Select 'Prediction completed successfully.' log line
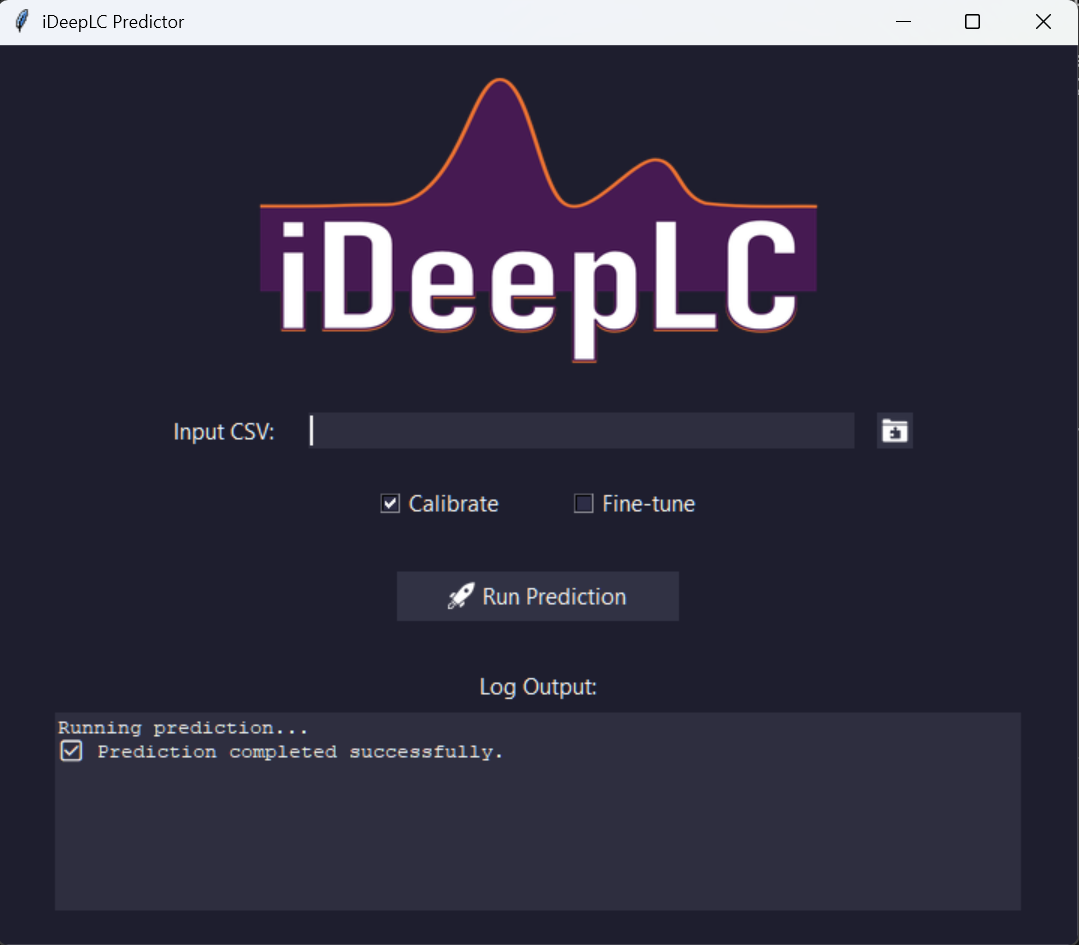 [300, 752]
